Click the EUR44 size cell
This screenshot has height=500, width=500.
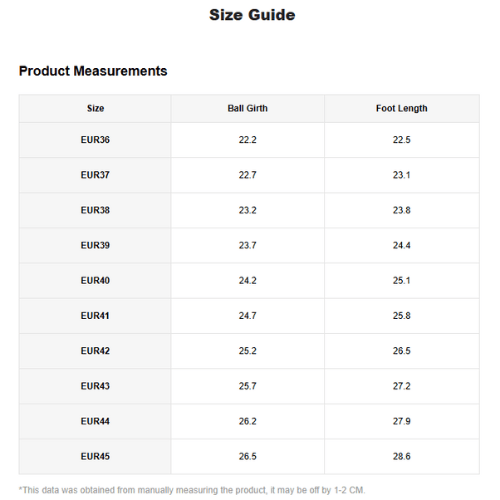pos(95,421)
